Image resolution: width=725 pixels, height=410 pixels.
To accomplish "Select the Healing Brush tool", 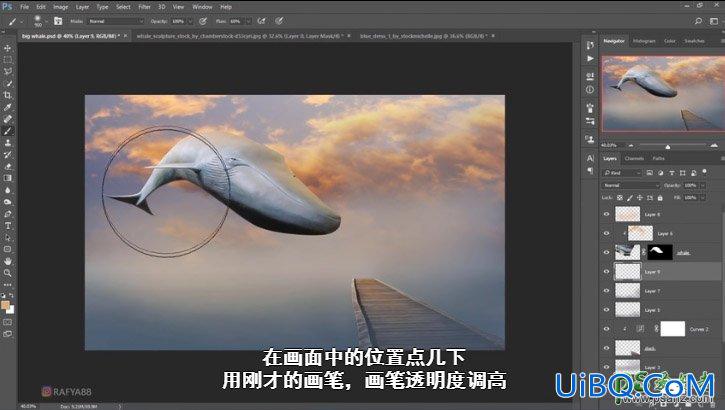I will tap(8, 119).
